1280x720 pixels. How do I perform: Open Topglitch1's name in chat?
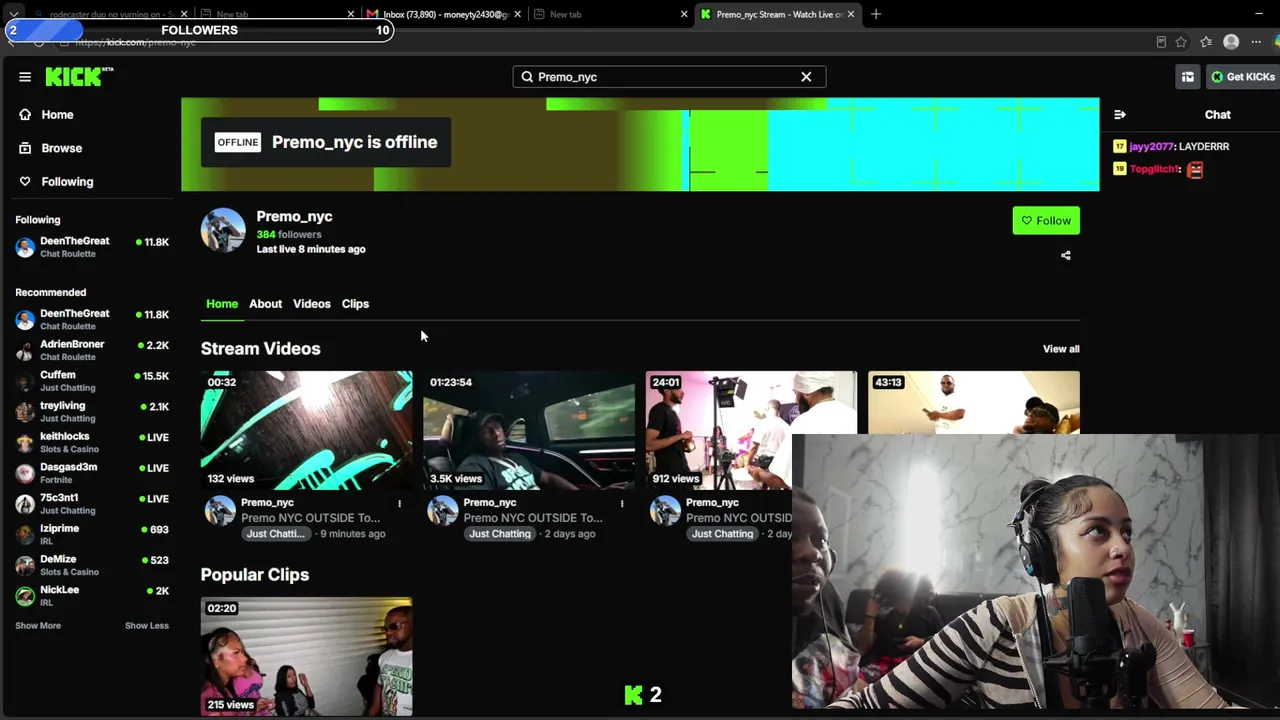[x=1155, y=170]
